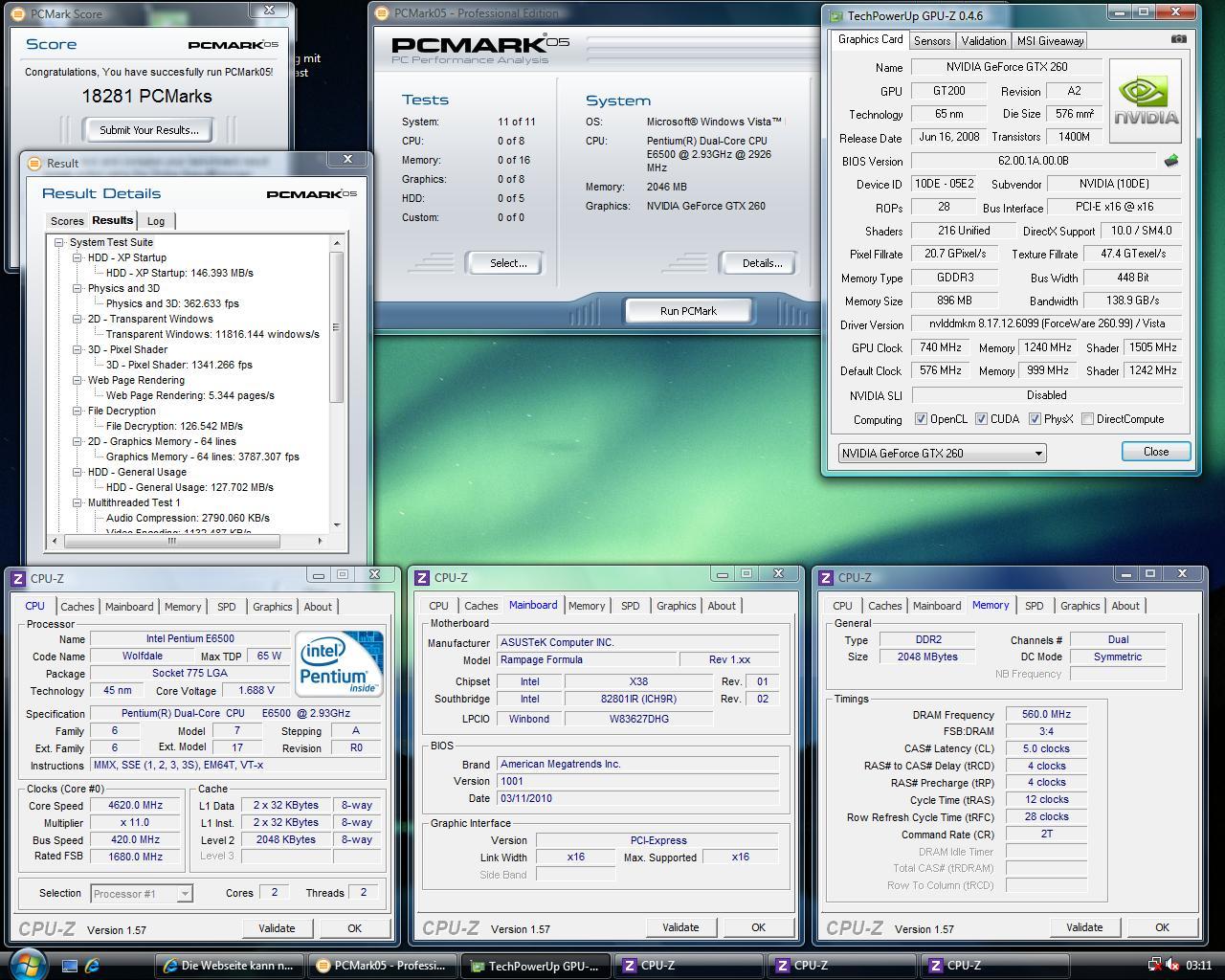Click the vertical scrollbar in the results tree
This screenshot has width=1225, height=980.
coord(337,325)
